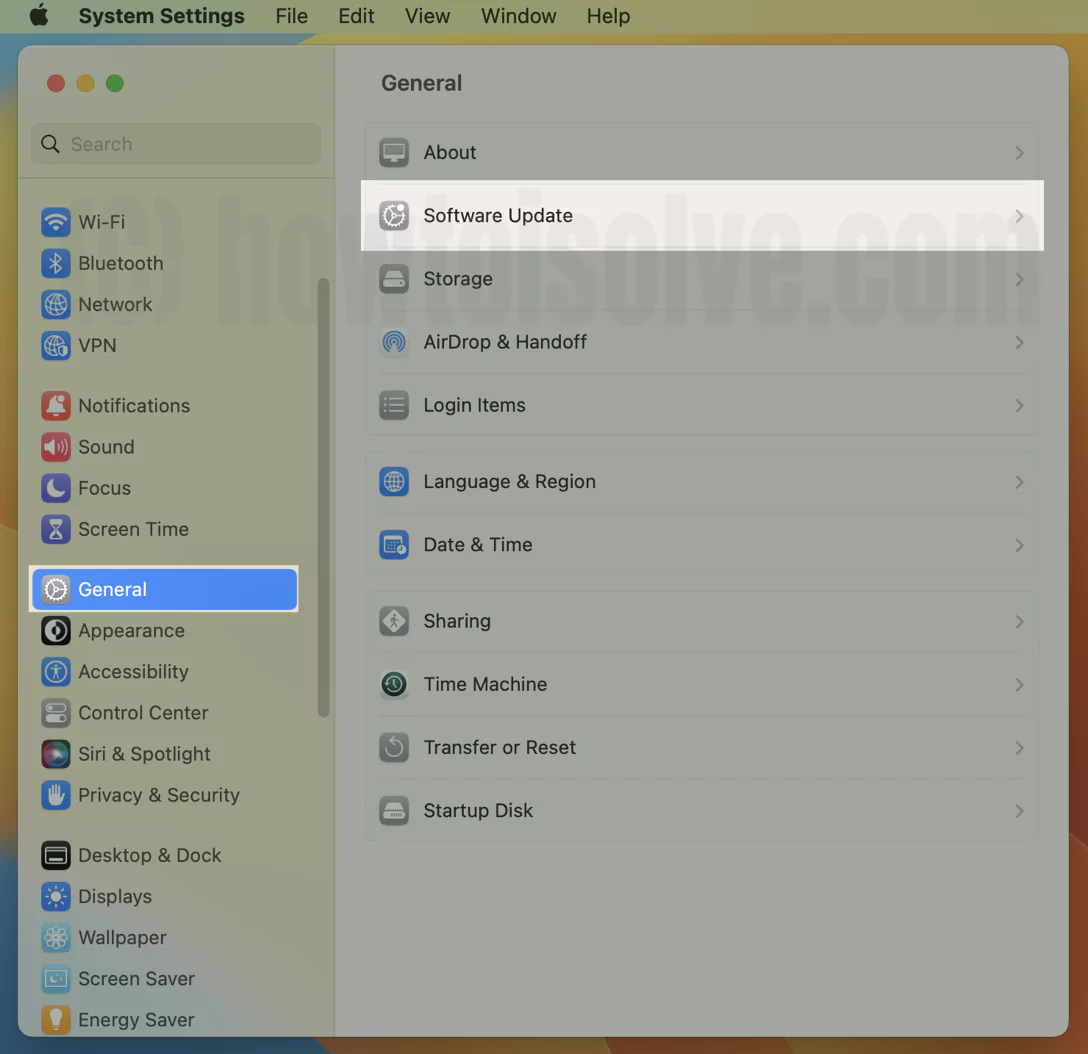Open the Window menu
The image size is (1088, 1054).
518,15
